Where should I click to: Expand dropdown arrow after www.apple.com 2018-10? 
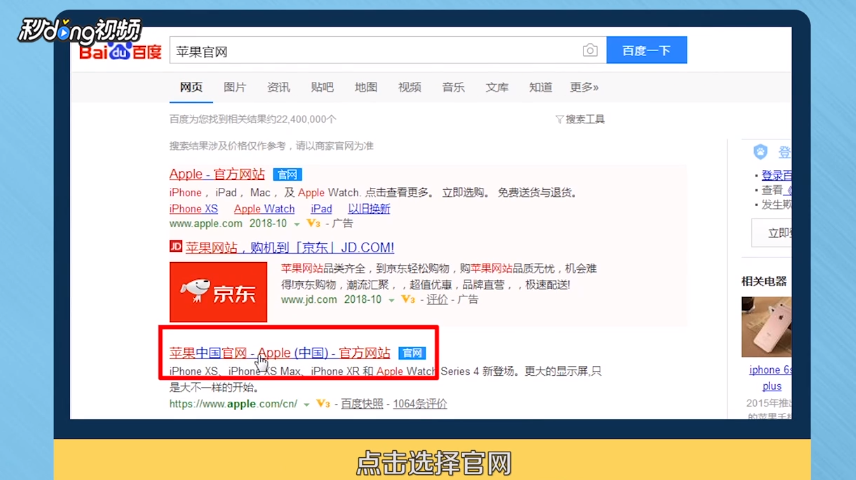click(x=296, y=224)
